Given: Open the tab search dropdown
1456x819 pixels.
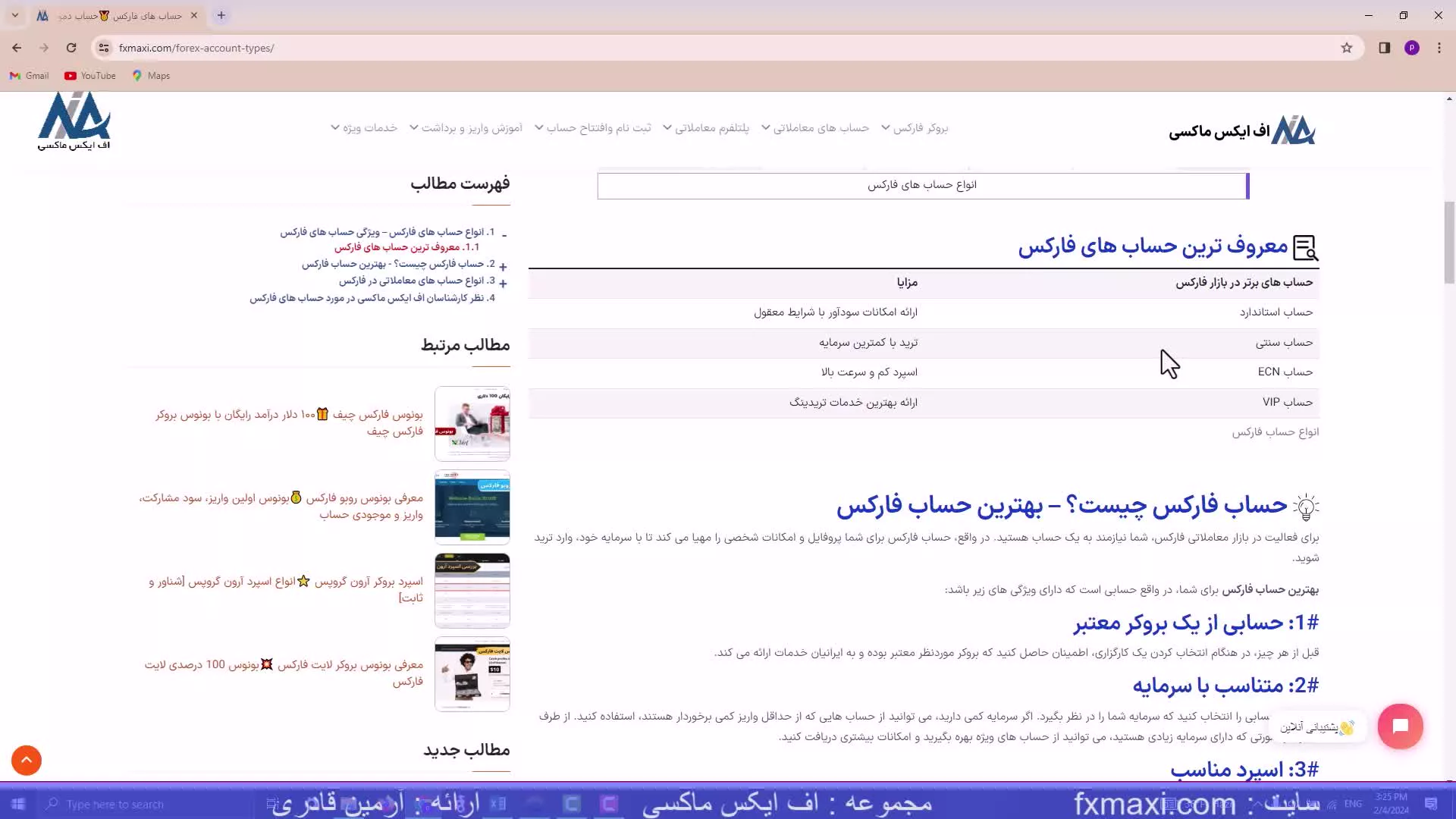Looking at the screenshot, I should [x=15, y=15].
